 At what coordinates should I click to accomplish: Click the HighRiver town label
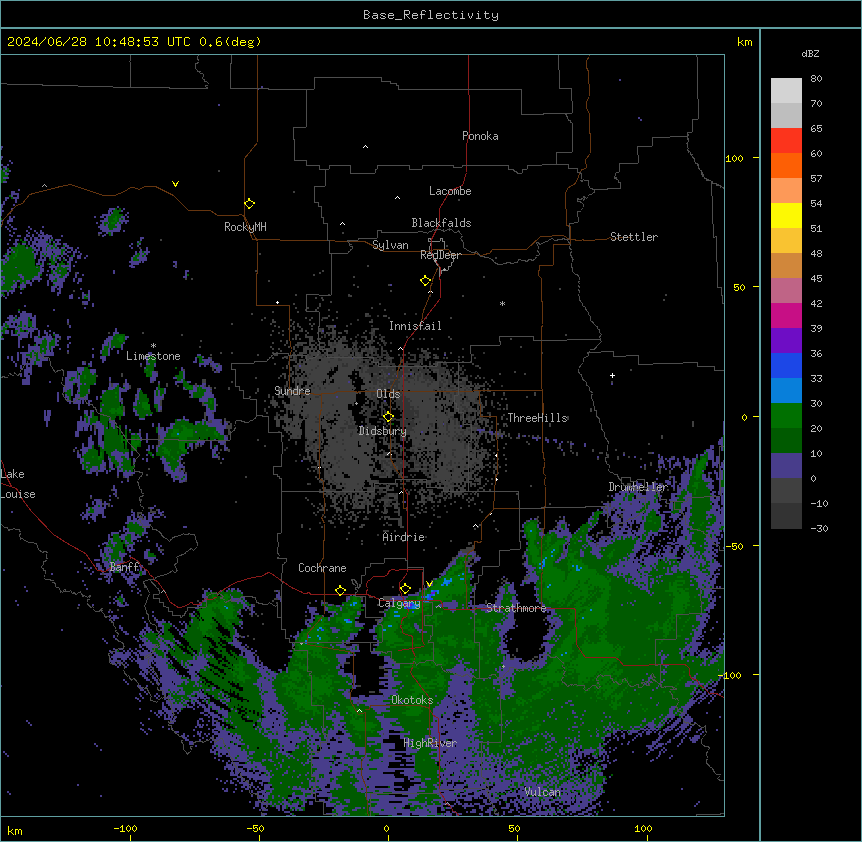pos(430,743)
